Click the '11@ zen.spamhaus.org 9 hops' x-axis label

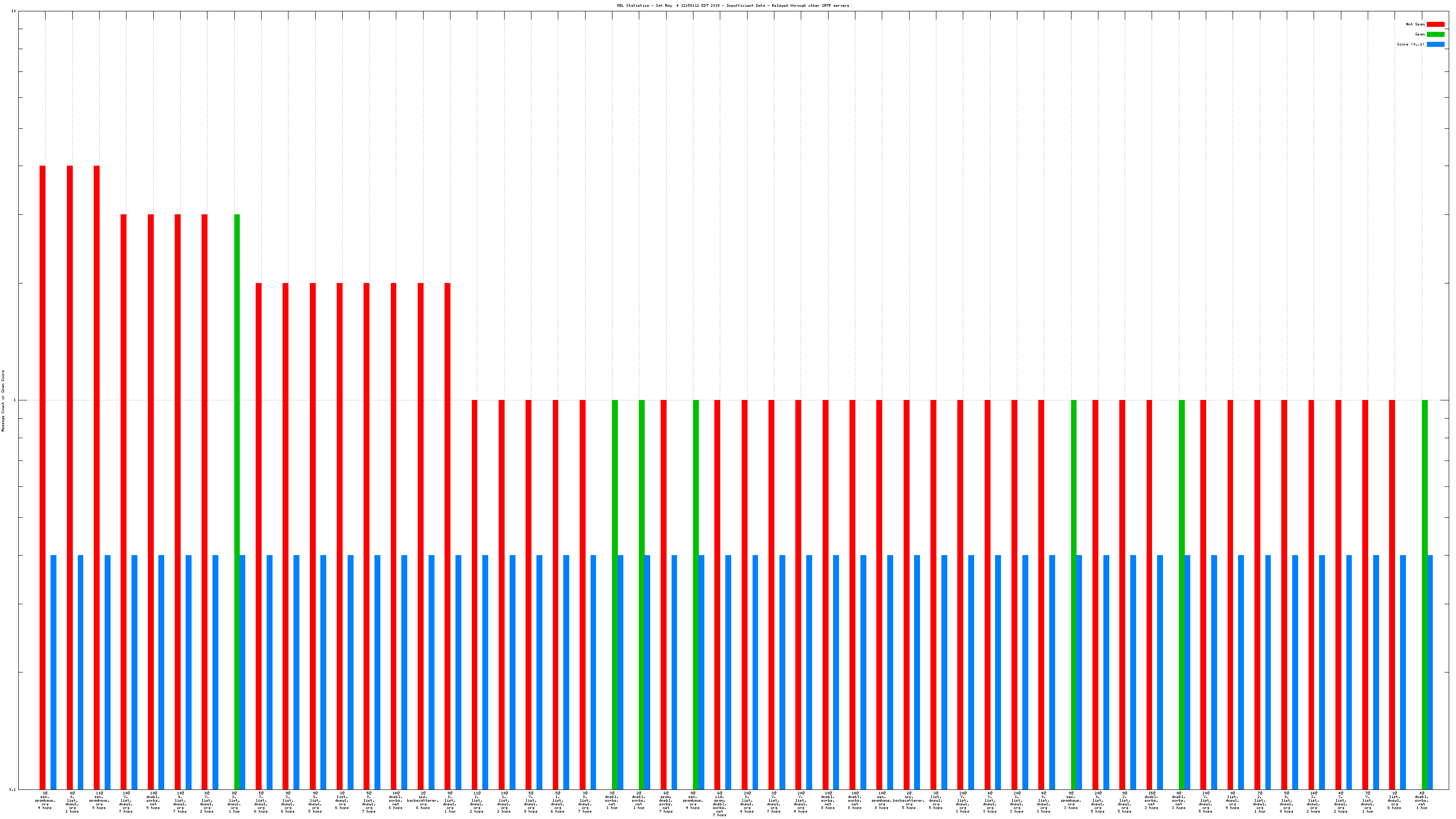pyautogui.click(x=99, y=801)
